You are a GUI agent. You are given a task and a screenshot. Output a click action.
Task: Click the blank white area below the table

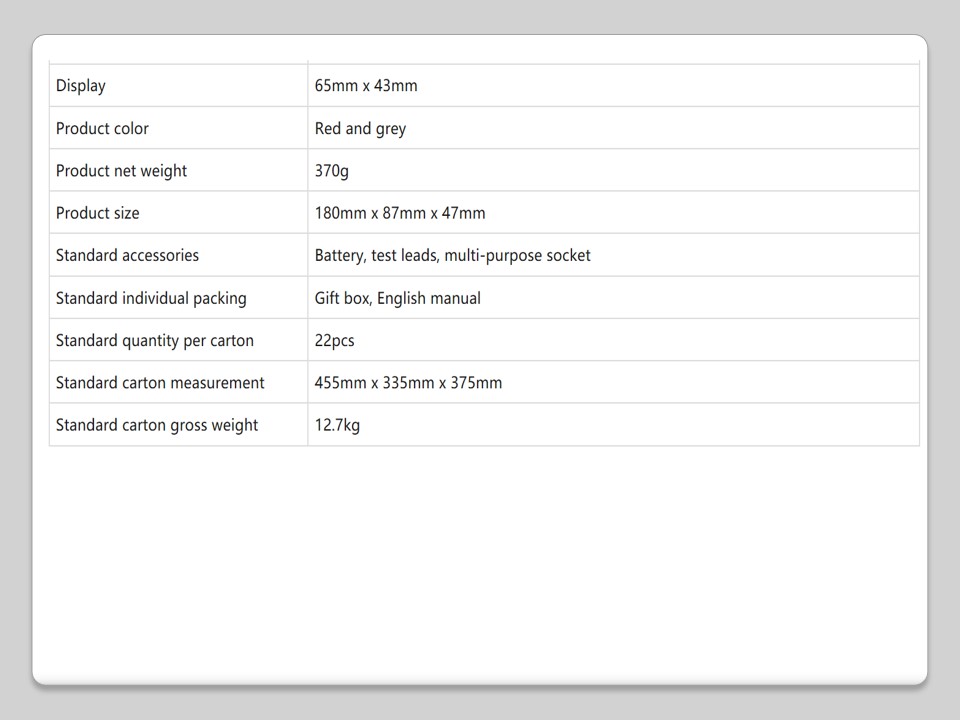click(x=480, y=560)
